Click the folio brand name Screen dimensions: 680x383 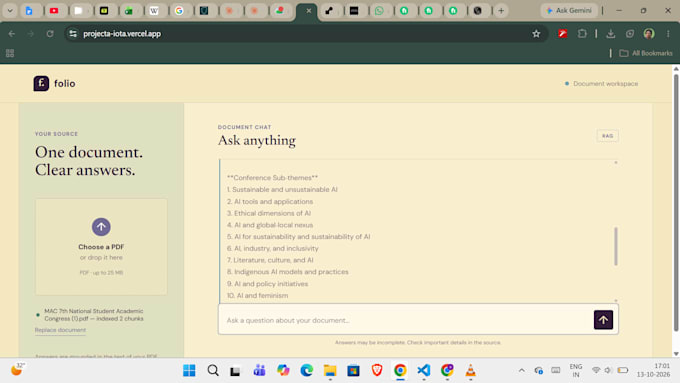point(65,83)
